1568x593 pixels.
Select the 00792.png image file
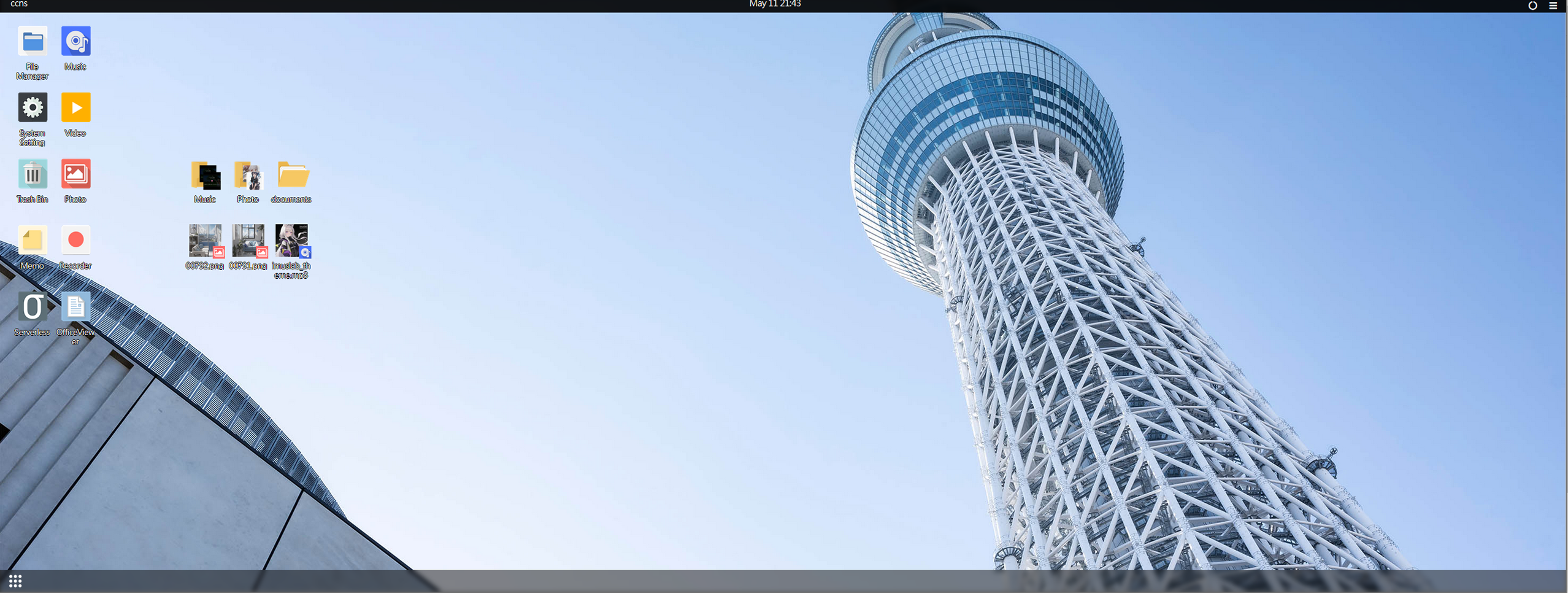click(x=205, y=241)
